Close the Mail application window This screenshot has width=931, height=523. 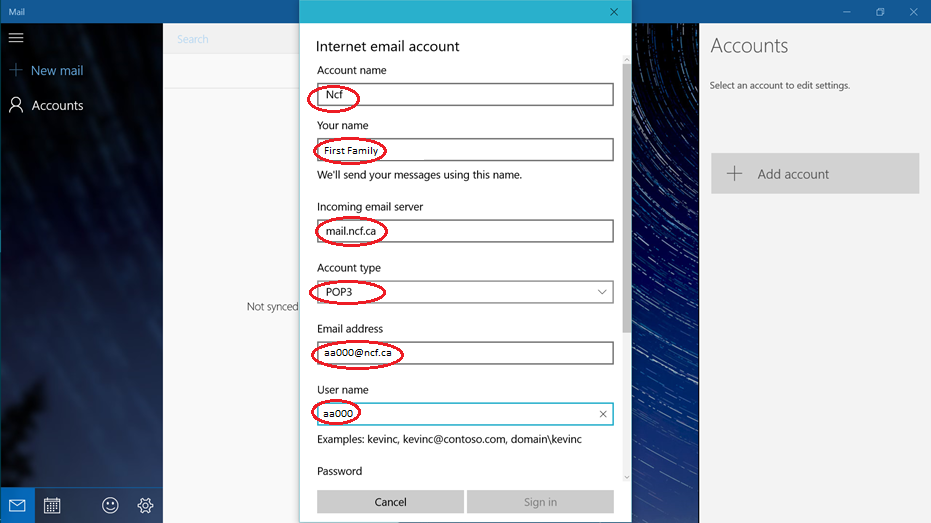(x=913, y=12)
